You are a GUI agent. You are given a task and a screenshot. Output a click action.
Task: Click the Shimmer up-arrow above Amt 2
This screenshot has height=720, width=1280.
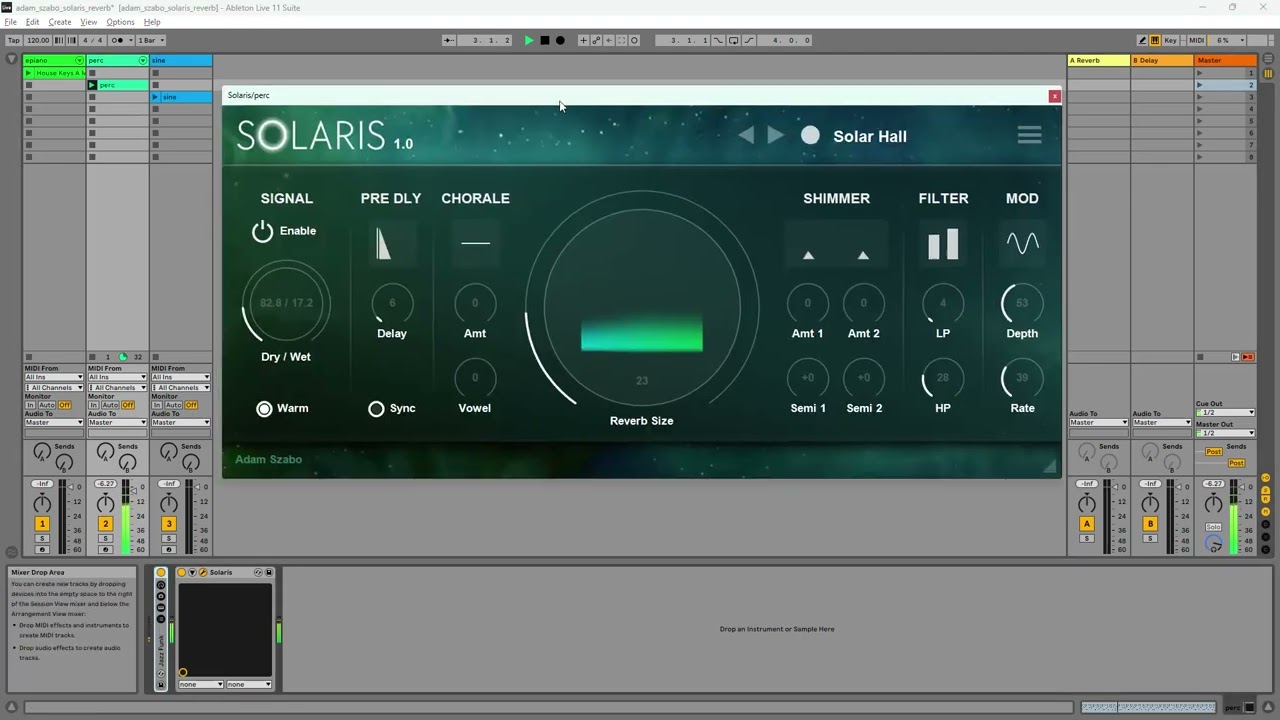point(863,255)
